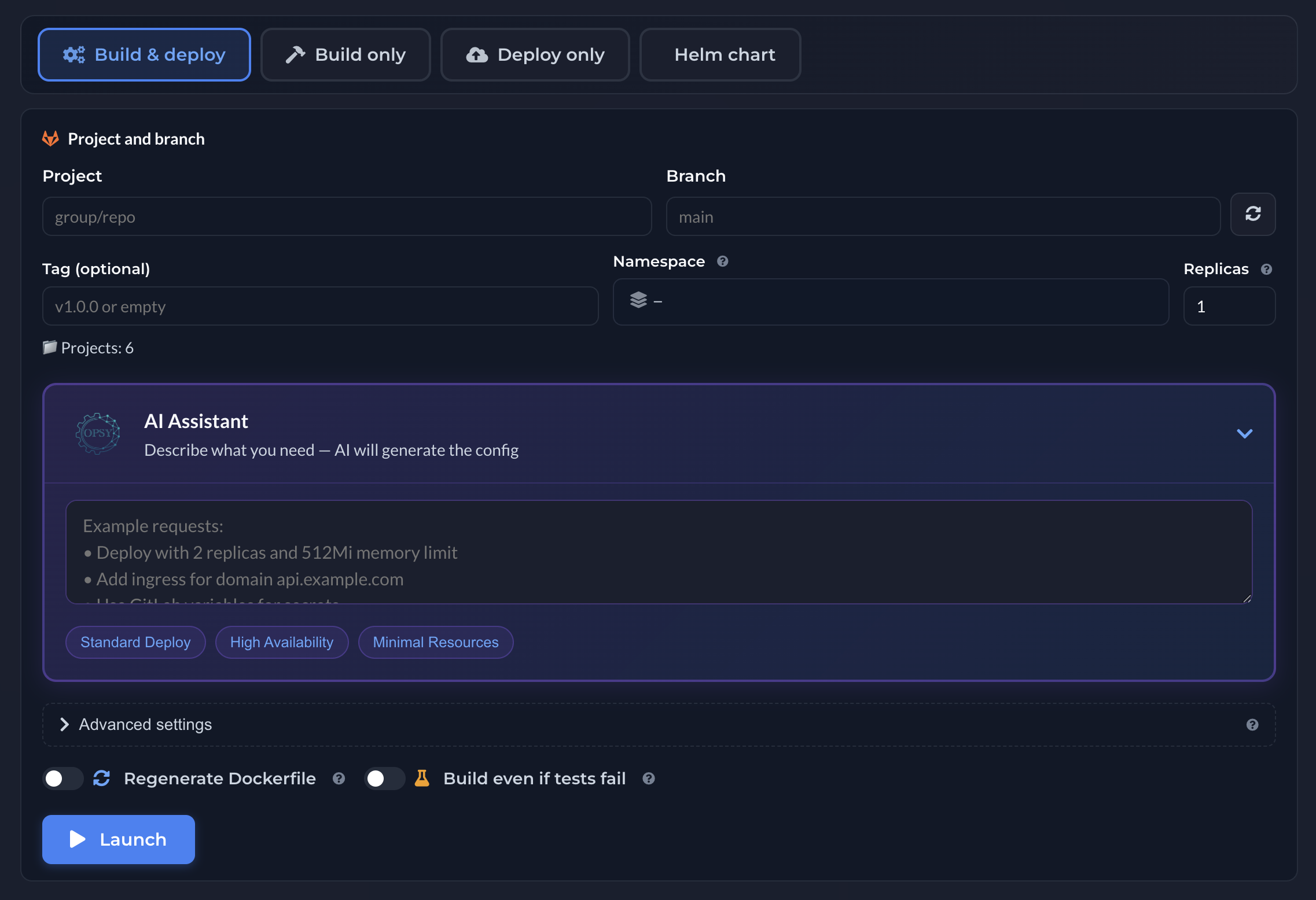Choose the High Availability preset

point(282,642)
